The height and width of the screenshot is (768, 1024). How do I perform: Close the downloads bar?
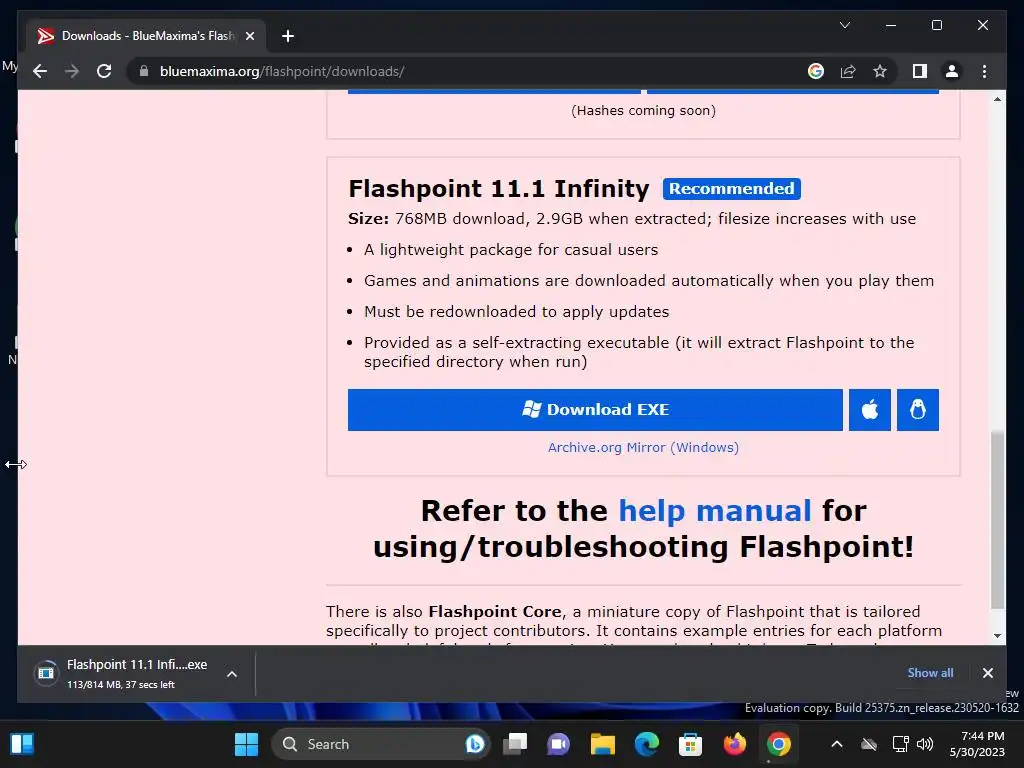coord(987,673)
